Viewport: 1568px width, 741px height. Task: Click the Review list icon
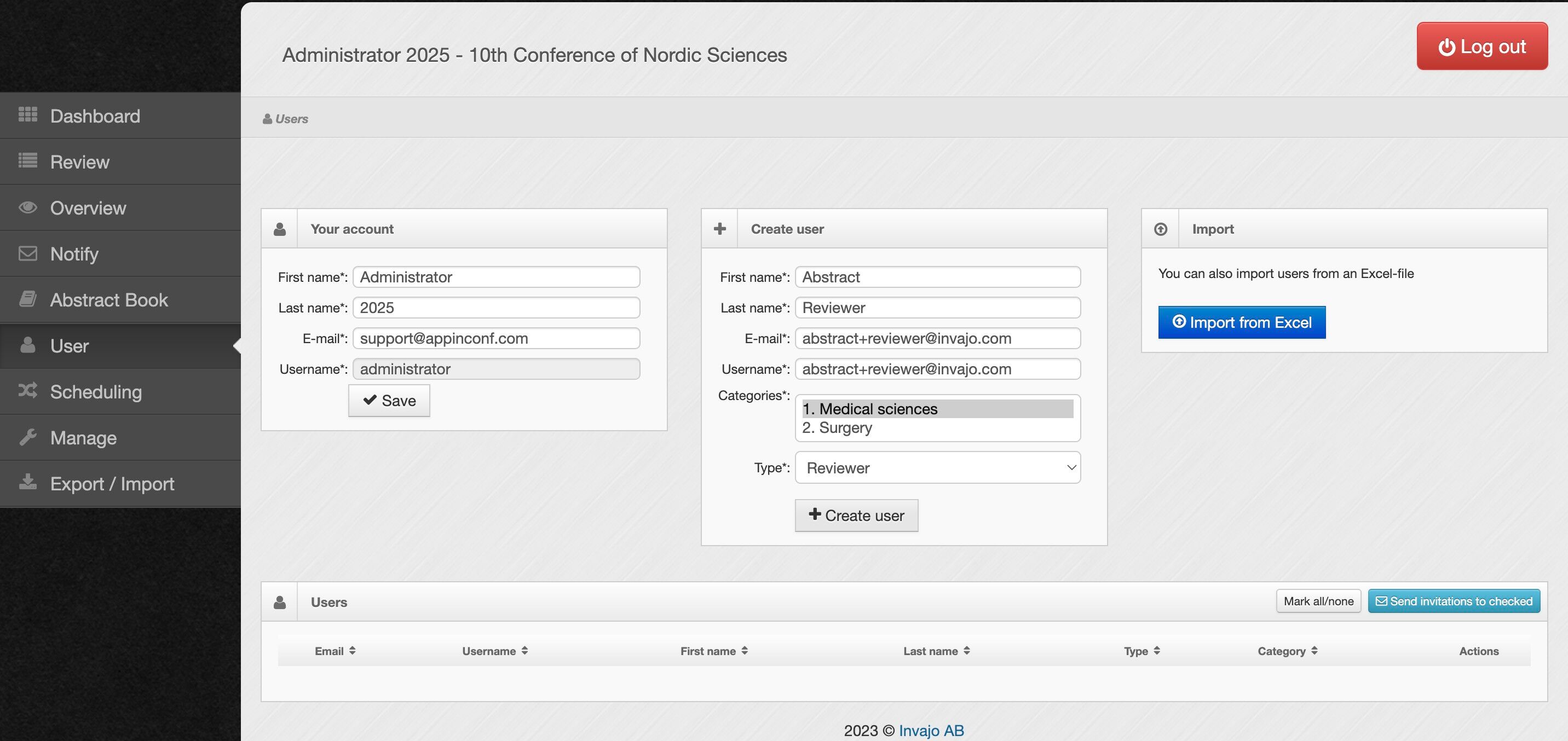tap(27, 160)
